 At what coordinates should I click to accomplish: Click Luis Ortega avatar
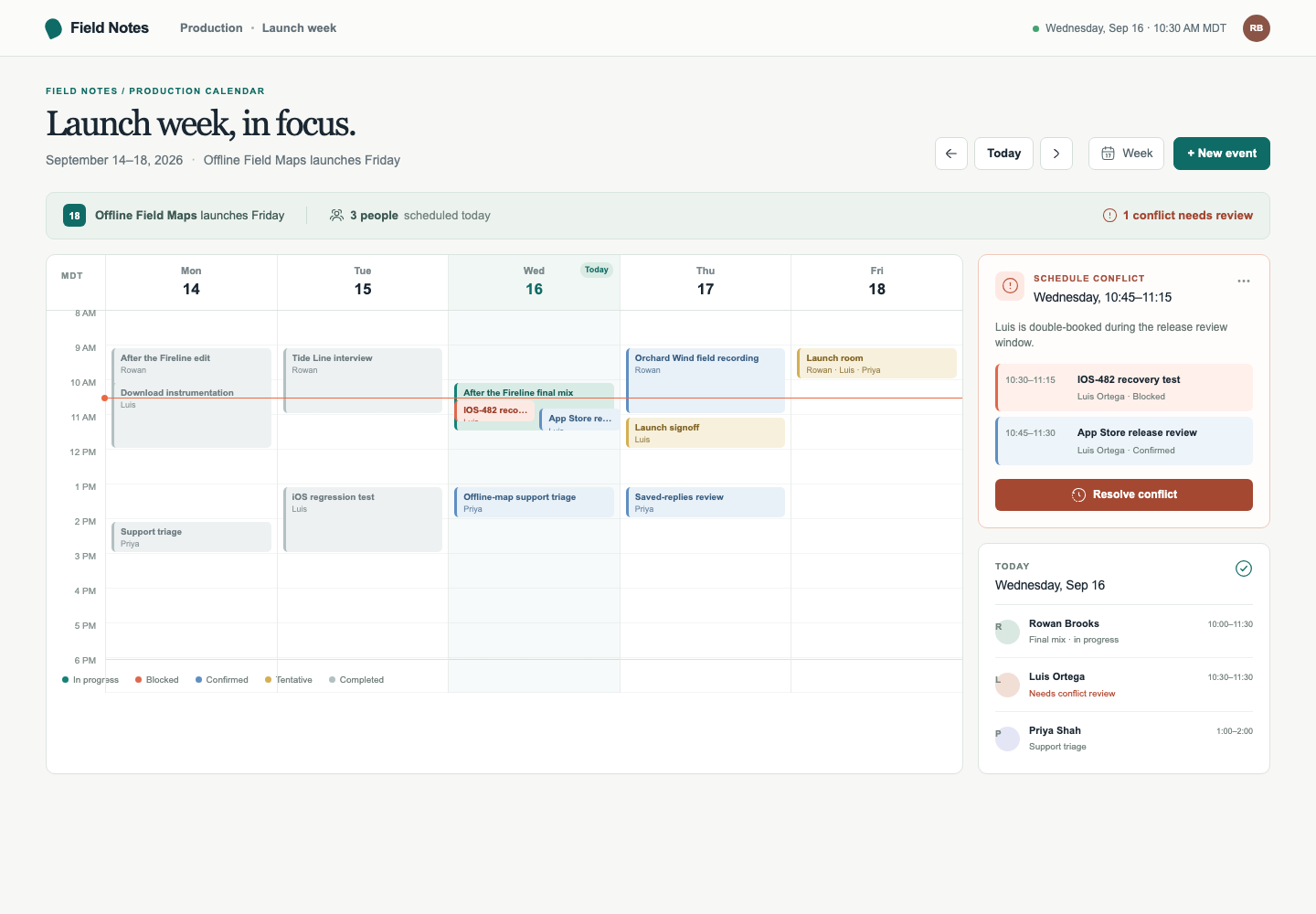point(1007,685)
